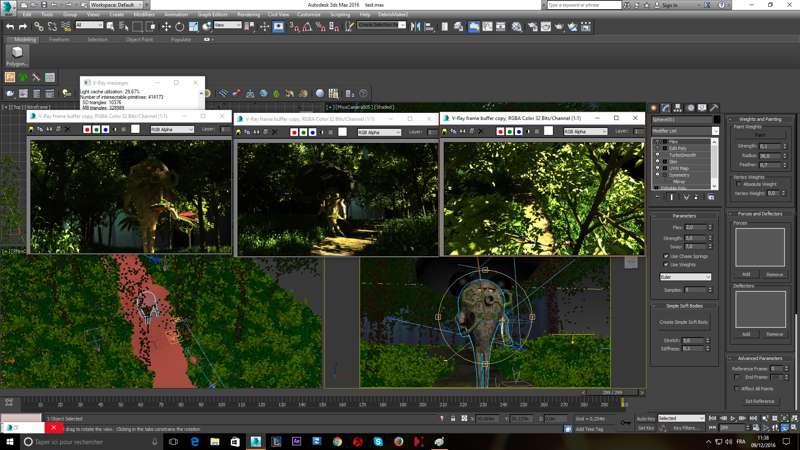Open RGB Alpha dropdown in middle frame buffer
The width and height of the screenshot is (800, 450).
click(x=379, y=133)
